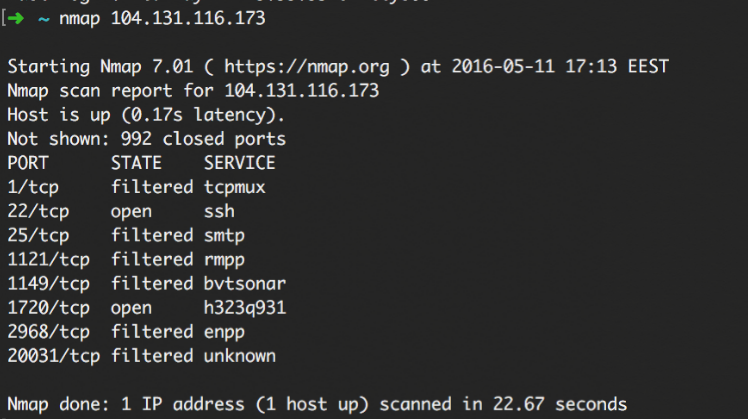The width and height of the screenshot is (748, 419).
Task: Select the 1/tcp port entry
Action: tap(32, 187)
